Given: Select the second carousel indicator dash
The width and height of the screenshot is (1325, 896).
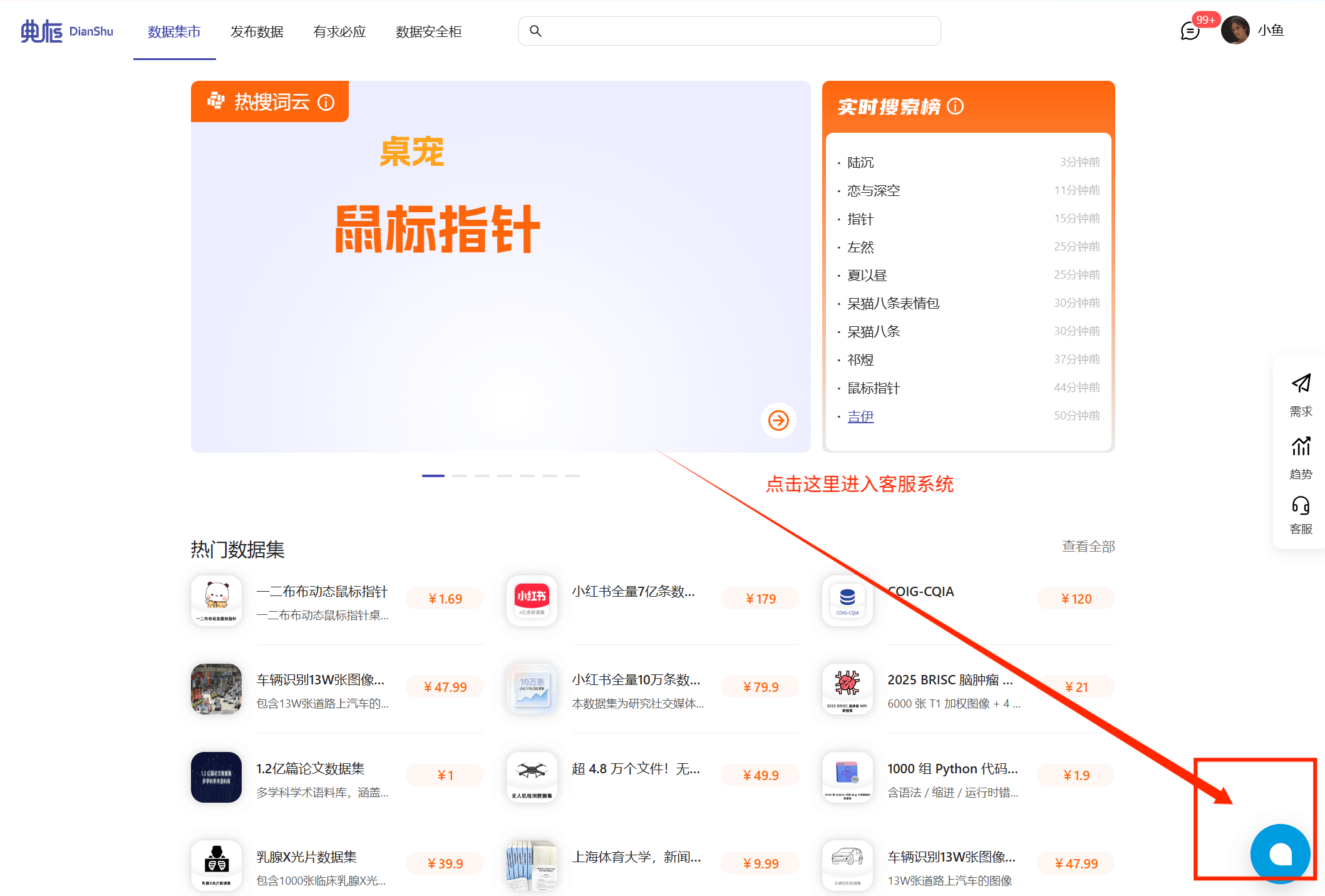Looking at the screenshot, I should pyautogui.click(x=460, y=476).
